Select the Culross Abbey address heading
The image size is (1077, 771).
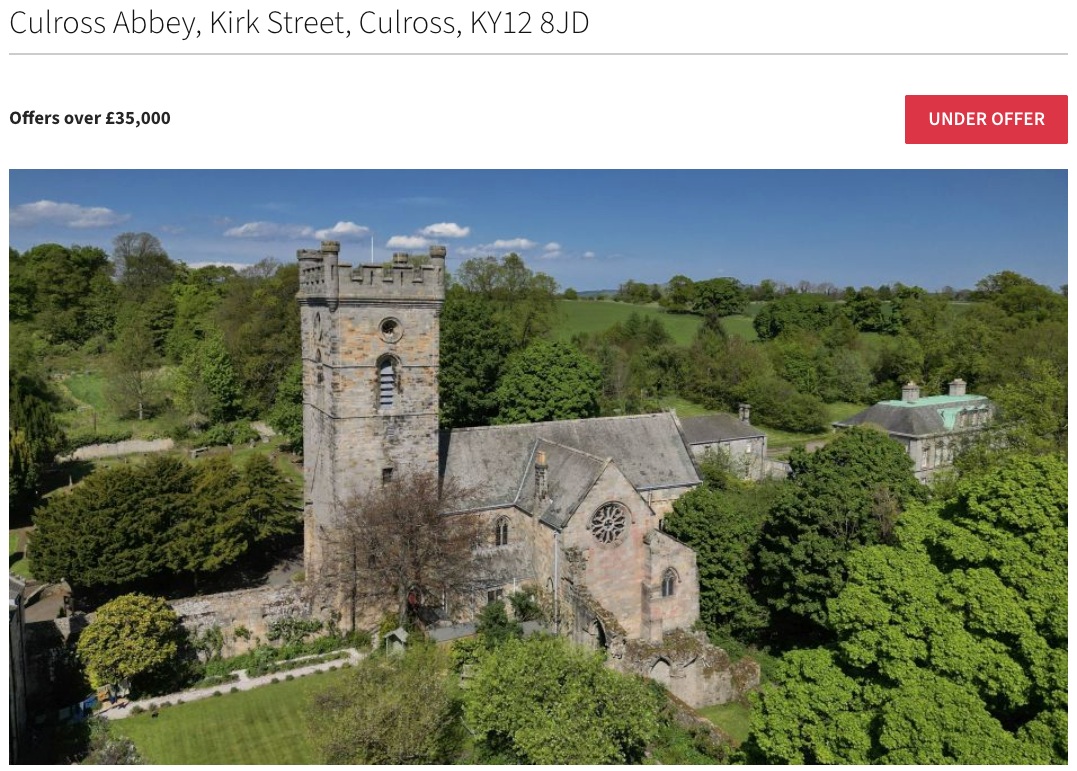click(299, 23)
